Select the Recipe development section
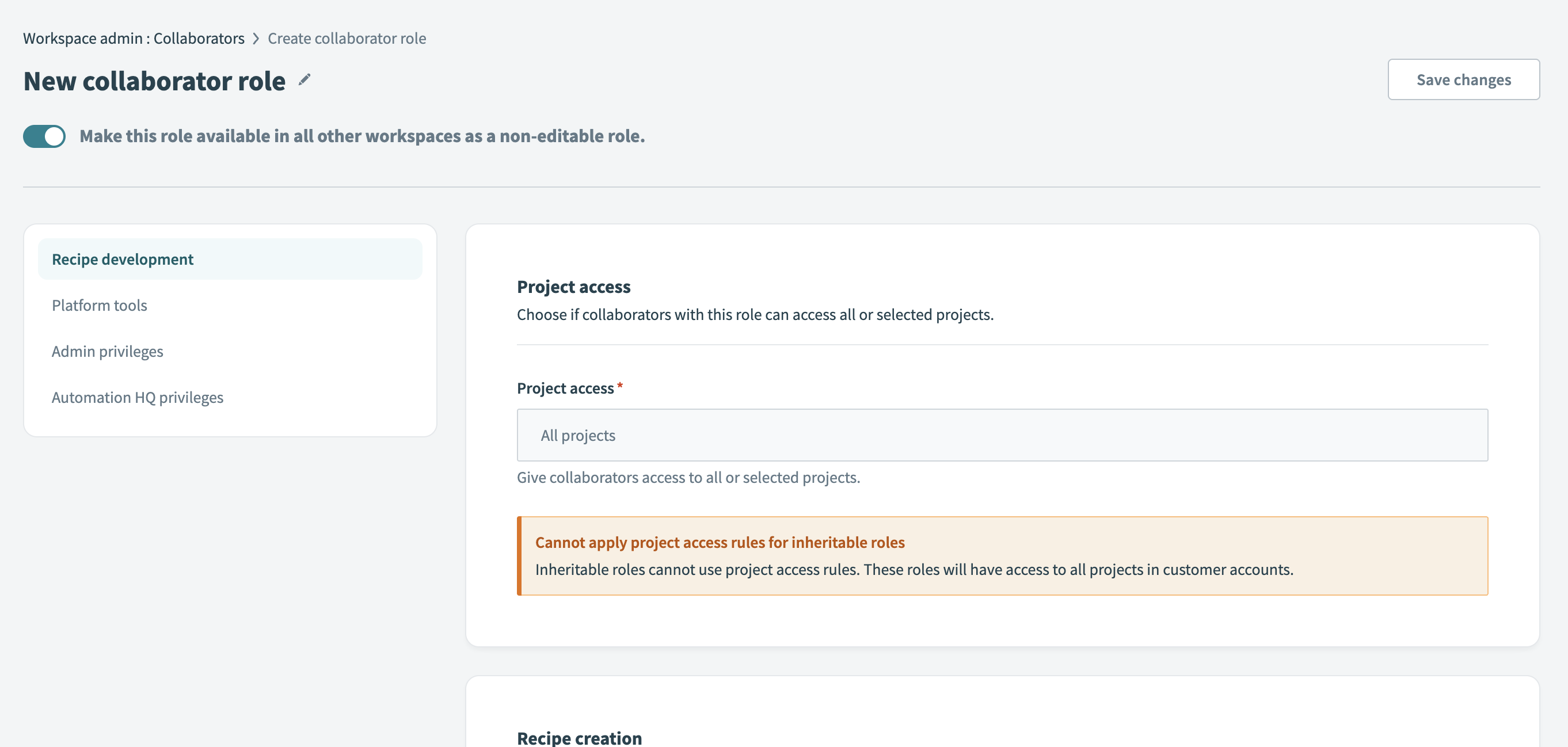1568x747 pixels. coord(230,260)
